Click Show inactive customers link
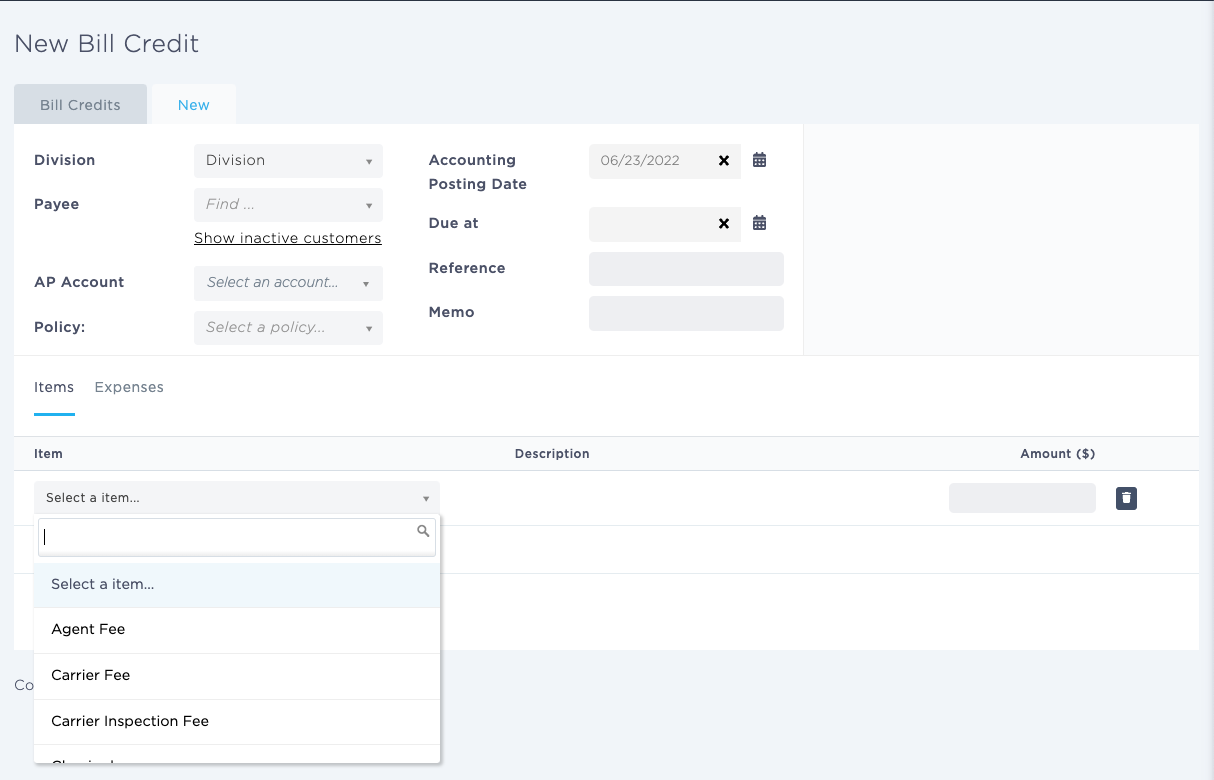This screenshot has height=780, width=1214. point(287,238)
